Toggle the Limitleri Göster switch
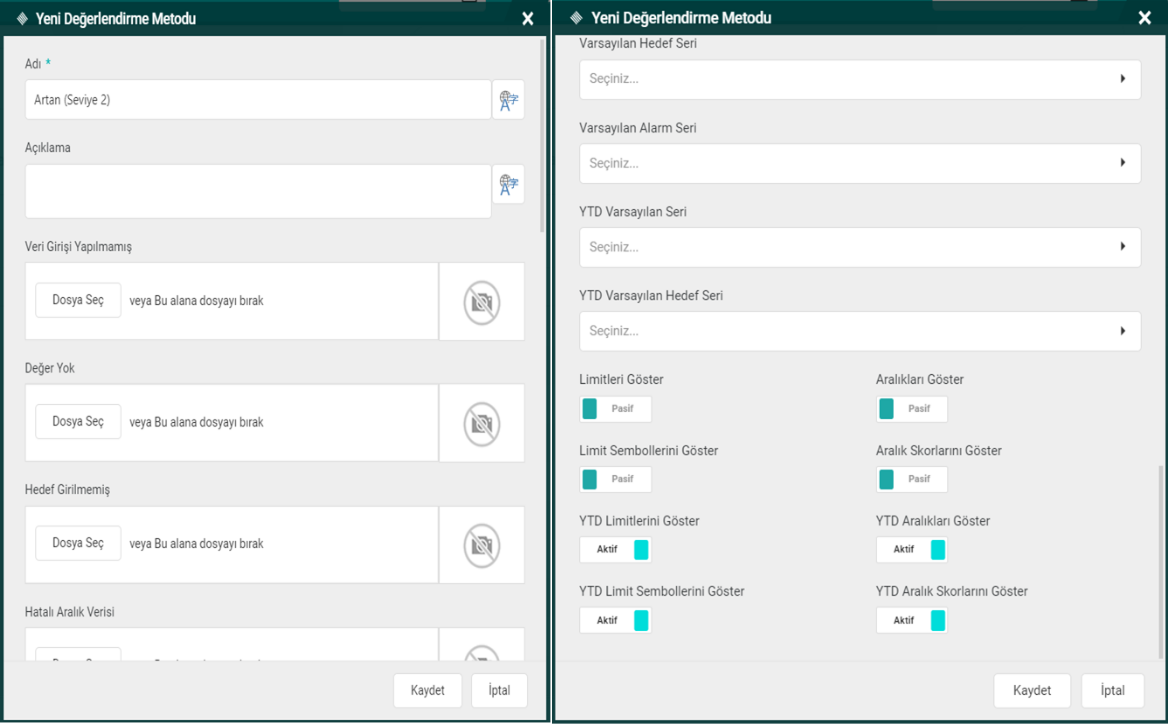The height and width of the screenshot is (724, 1168). [615, 409]
